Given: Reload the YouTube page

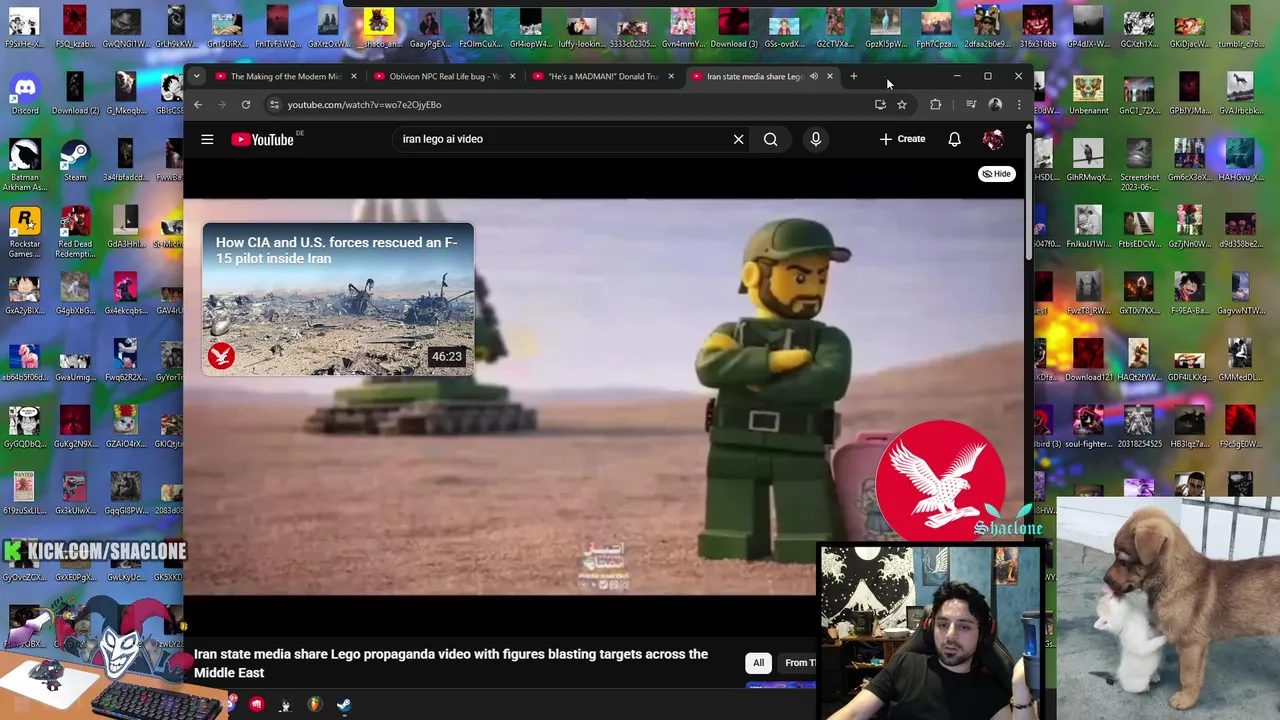Looking at the screenshot, I should pos(245,104).
